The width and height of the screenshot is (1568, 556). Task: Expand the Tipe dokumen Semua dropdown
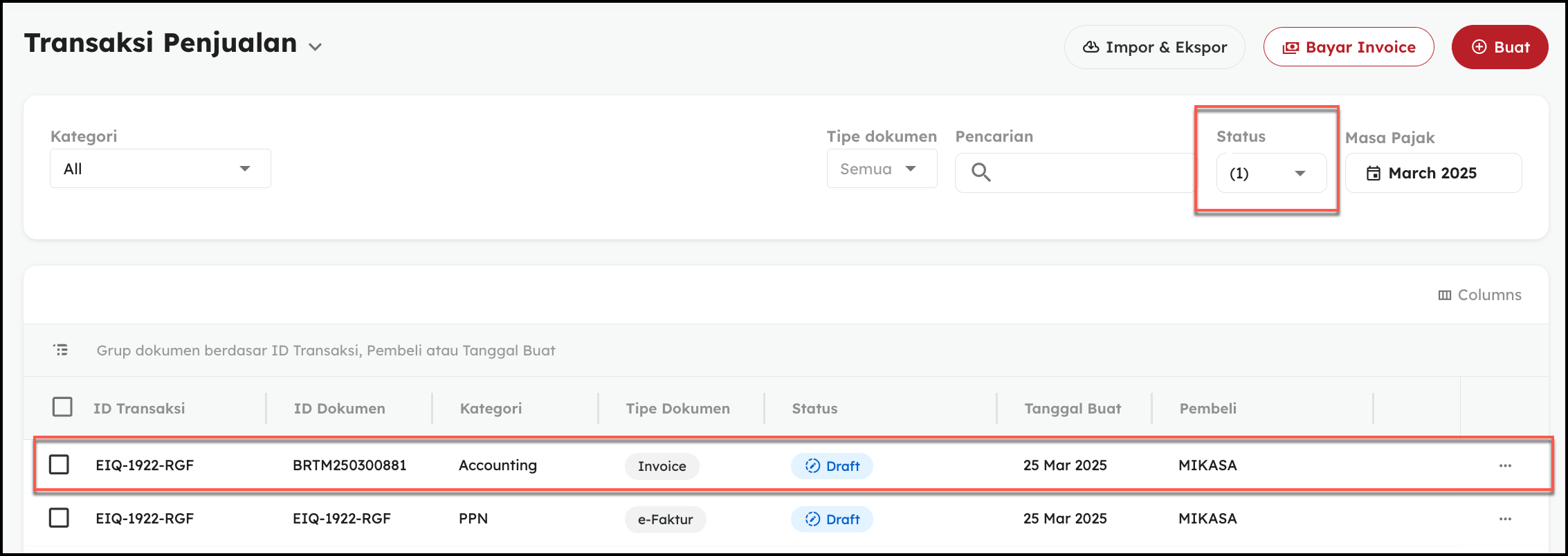(881, 169)
